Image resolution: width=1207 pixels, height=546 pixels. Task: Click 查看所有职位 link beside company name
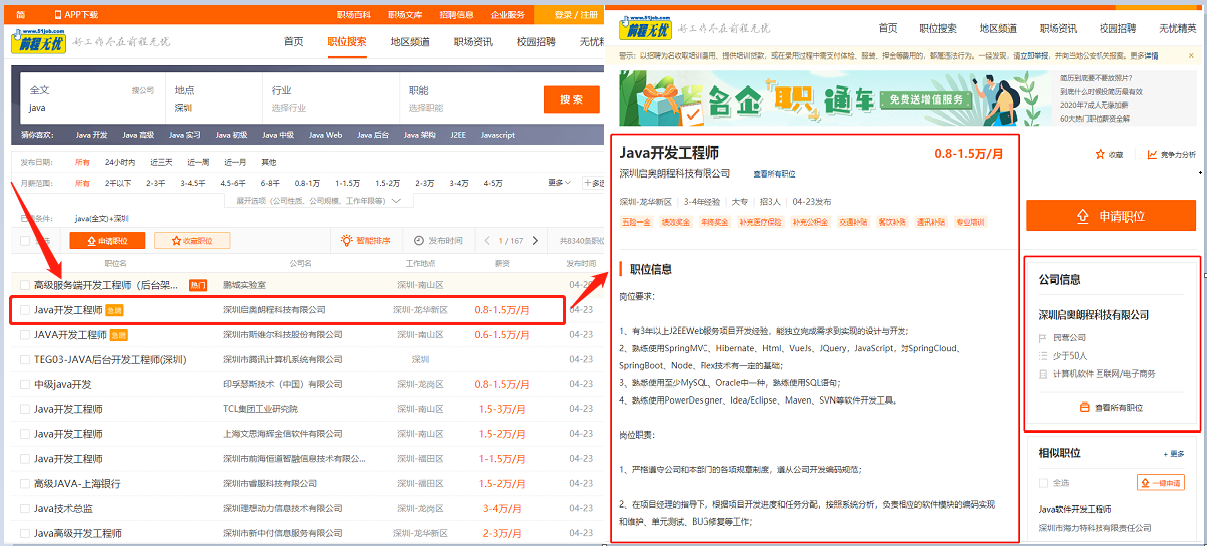pos(774,174)
